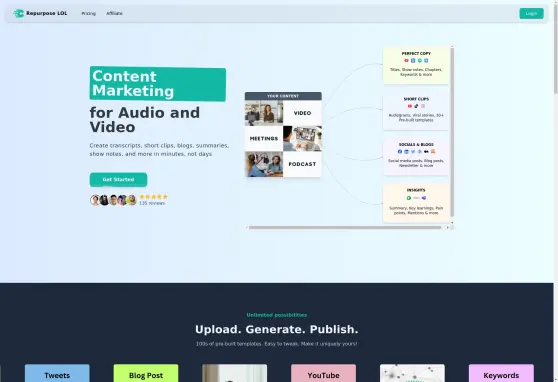Click the Repurpose LOL logo icon
Image resolution: width=558 pixels, height=382 pixels.
(x=18, y=14)
